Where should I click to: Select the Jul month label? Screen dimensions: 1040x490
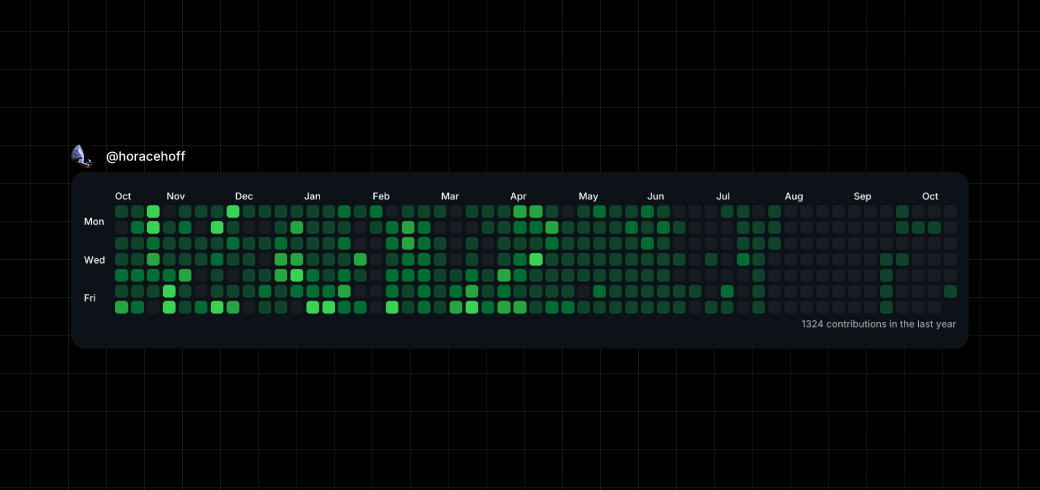[x=723, y=196]
